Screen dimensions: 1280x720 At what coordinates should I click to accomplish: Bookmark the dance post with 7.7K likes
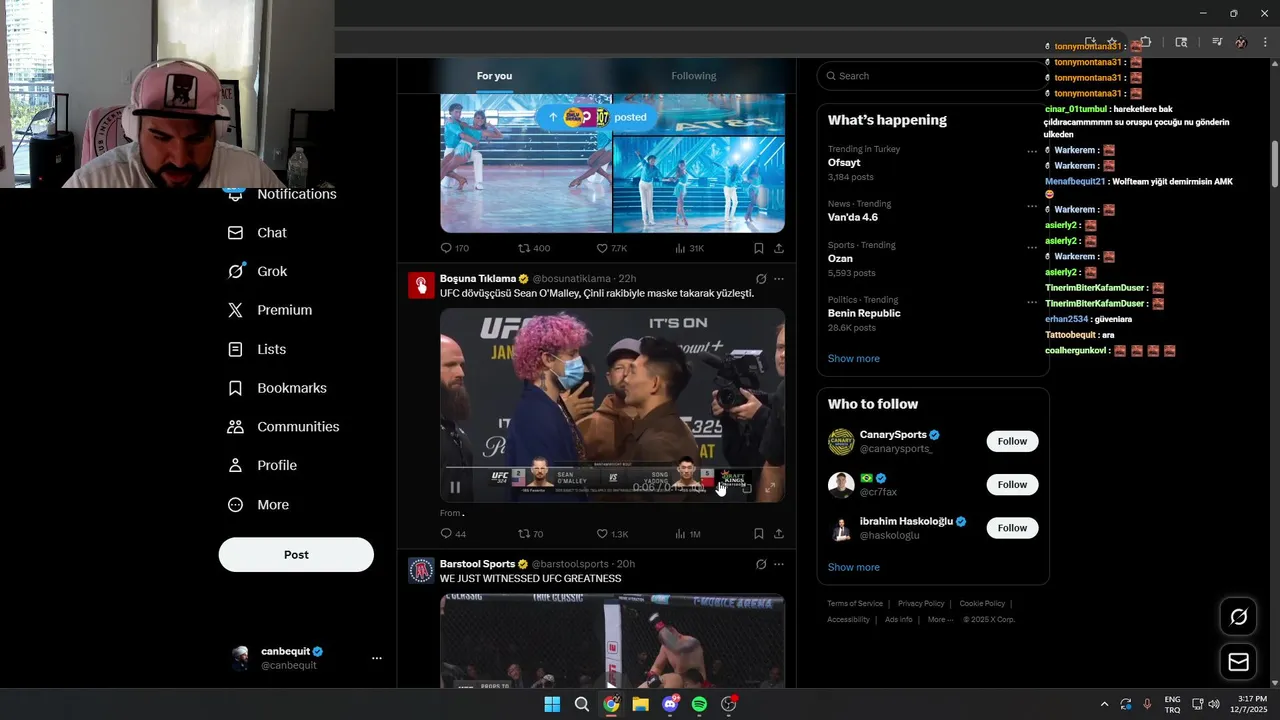pyautogui.click(x=759, y=248)
